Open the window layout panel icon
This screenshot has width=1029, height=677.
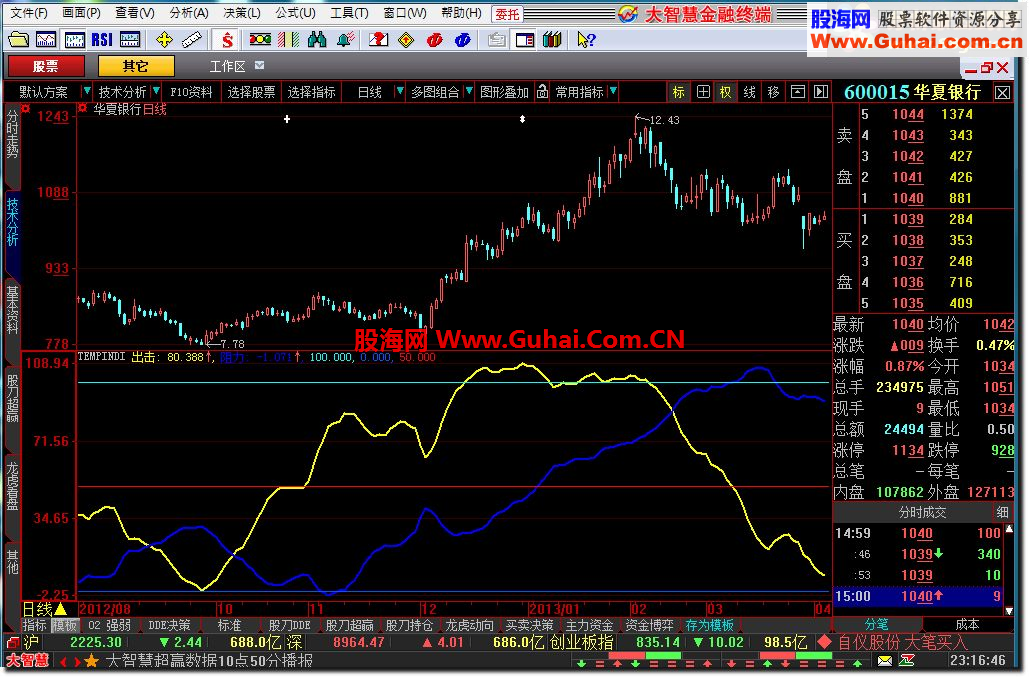tap(524, 40)
